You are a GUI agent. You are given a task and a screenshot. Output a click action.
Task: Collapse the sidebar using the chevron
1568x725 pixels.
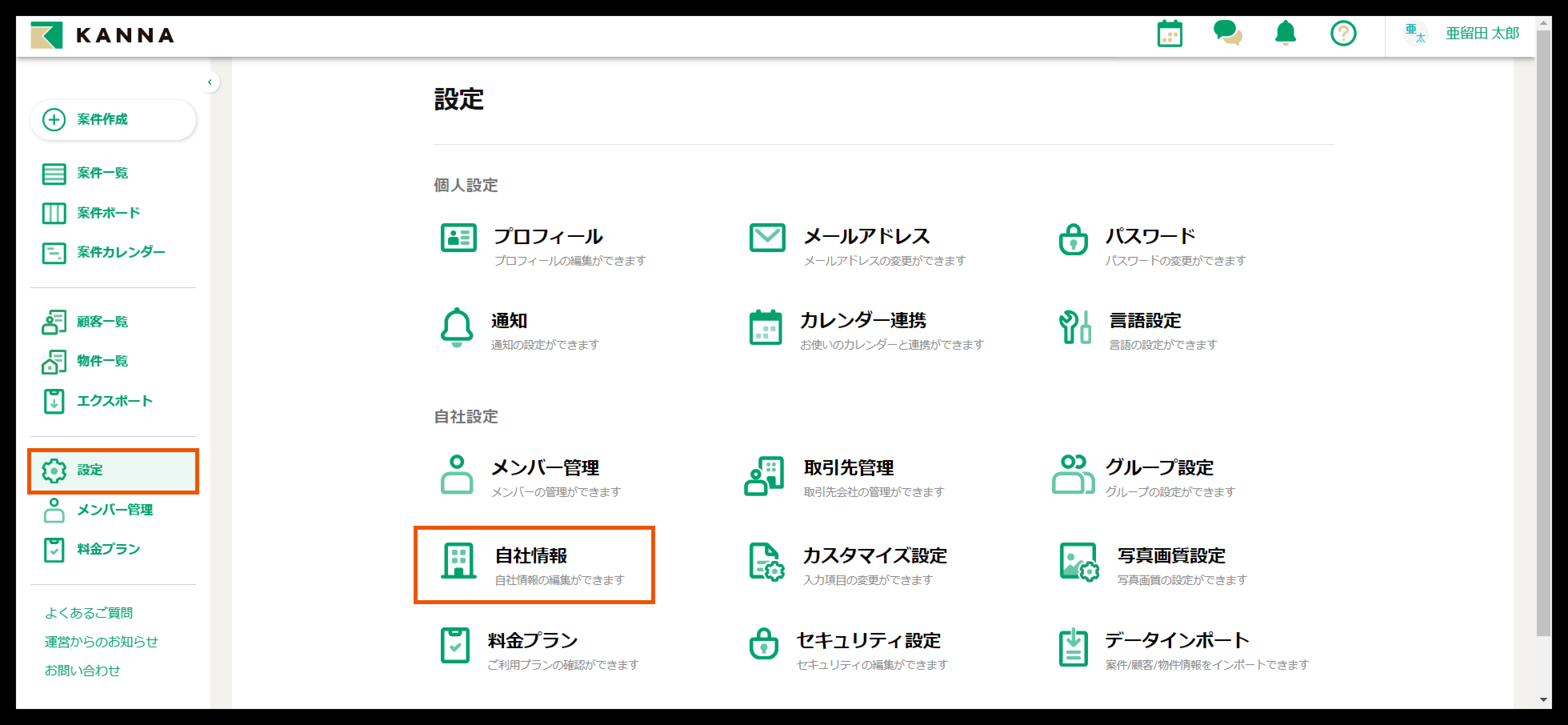pos(209,82)
